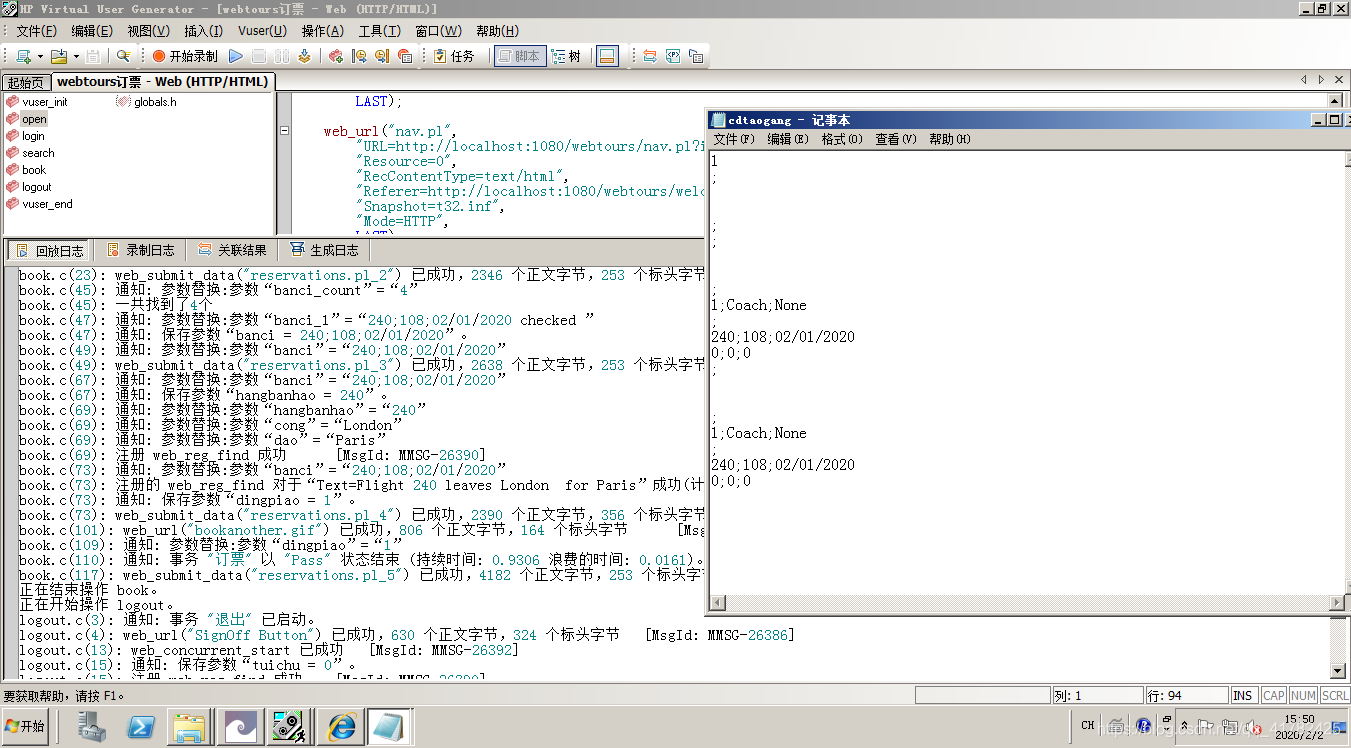Screen dimensions: 1351x748
Task: Toggle 脚本 script view
Action: (x=519, y=56)
